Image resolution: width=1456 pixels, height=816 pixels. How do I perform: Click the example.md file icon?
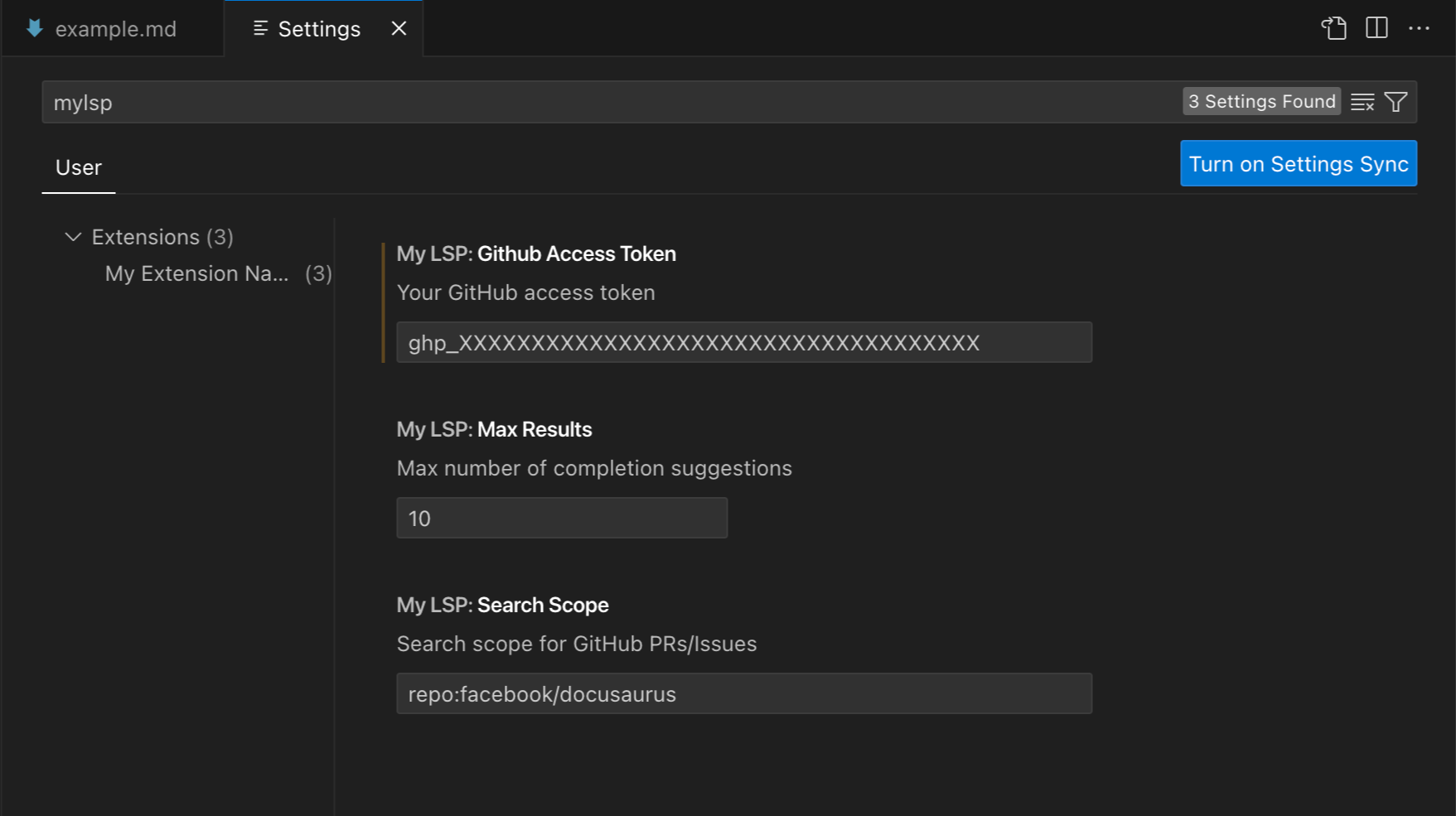tap(34, 28)
